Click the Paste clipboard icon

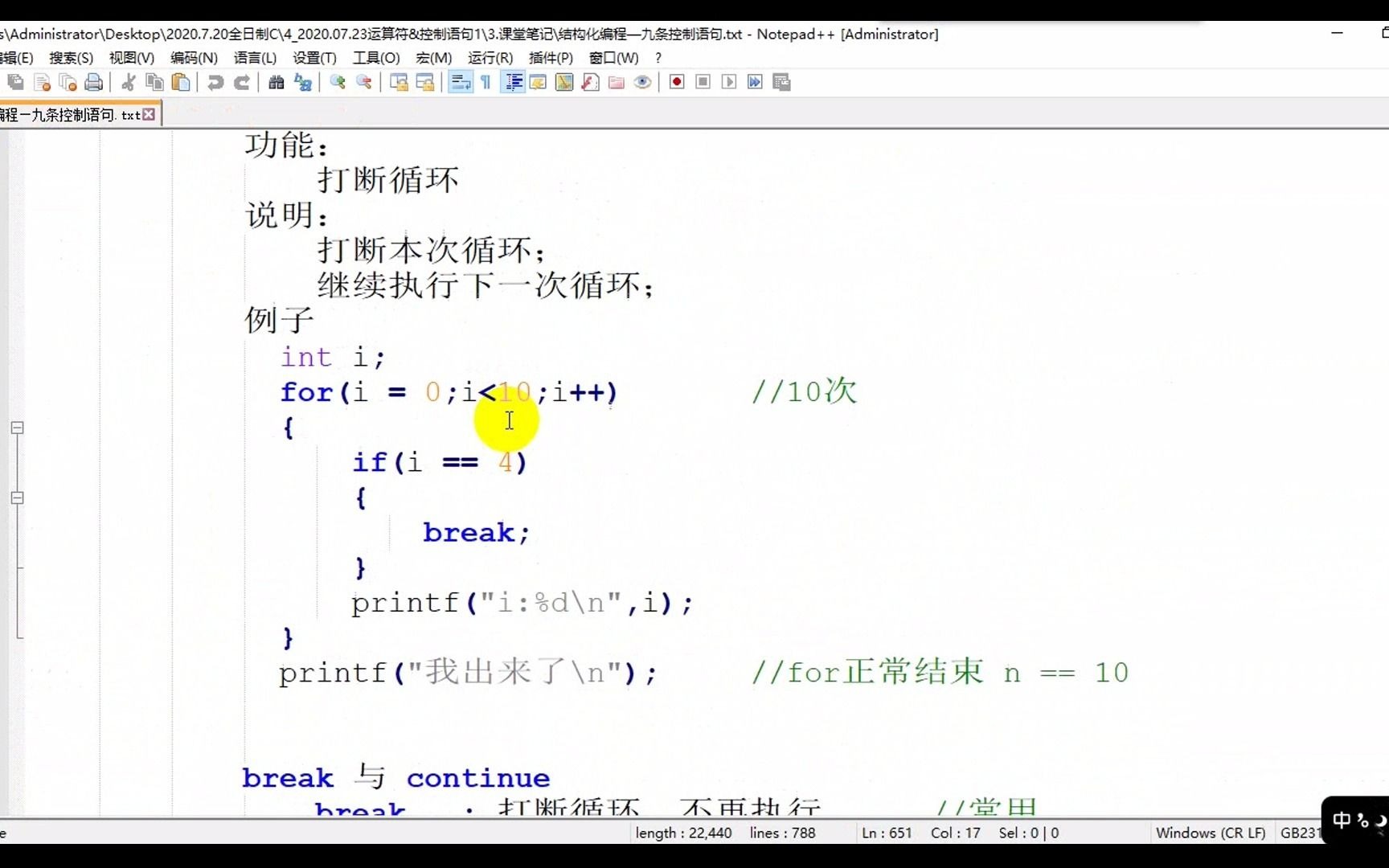tap(181, 82)
